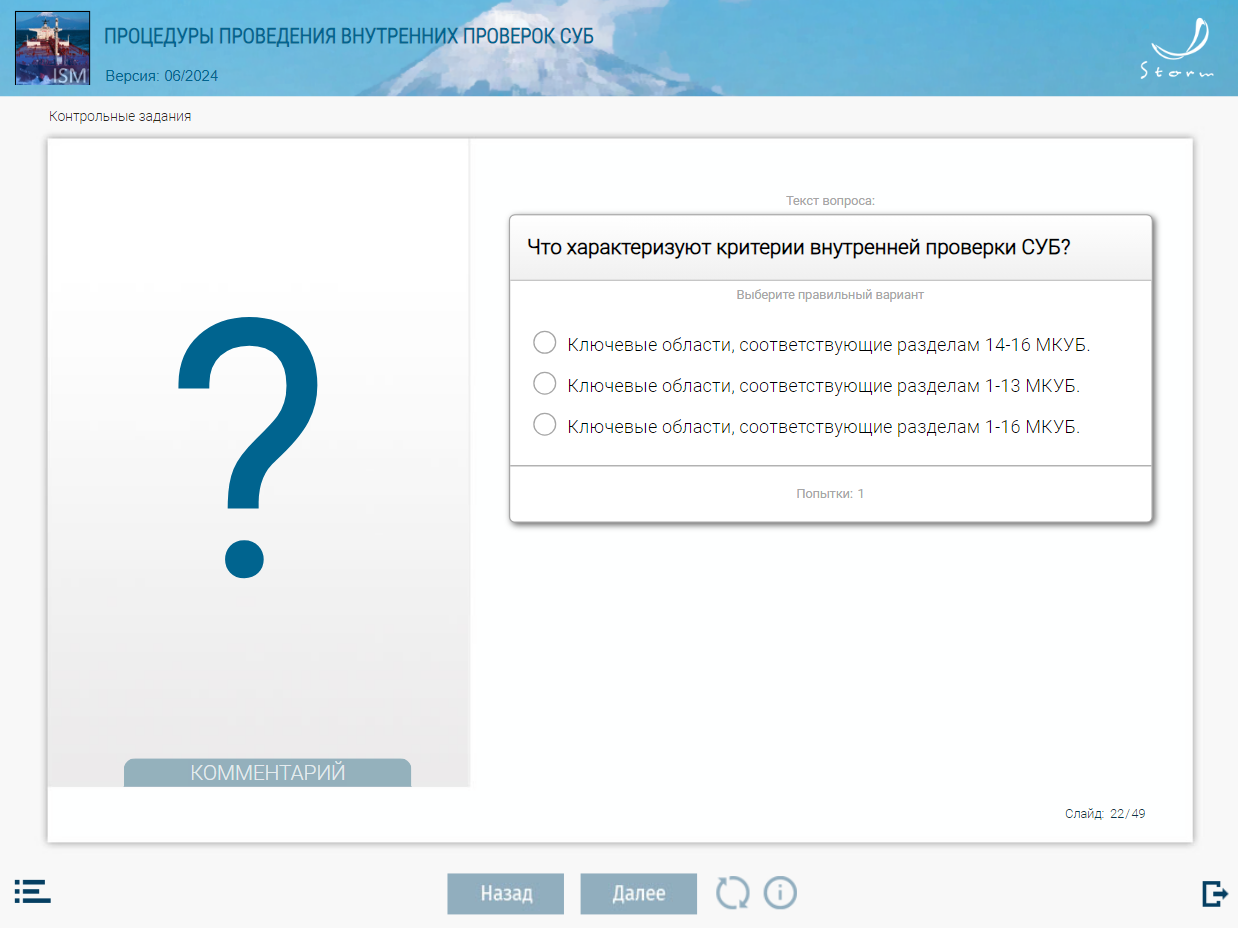Click the large question mark graphic

pyautogui.click(x=248, y=448)
